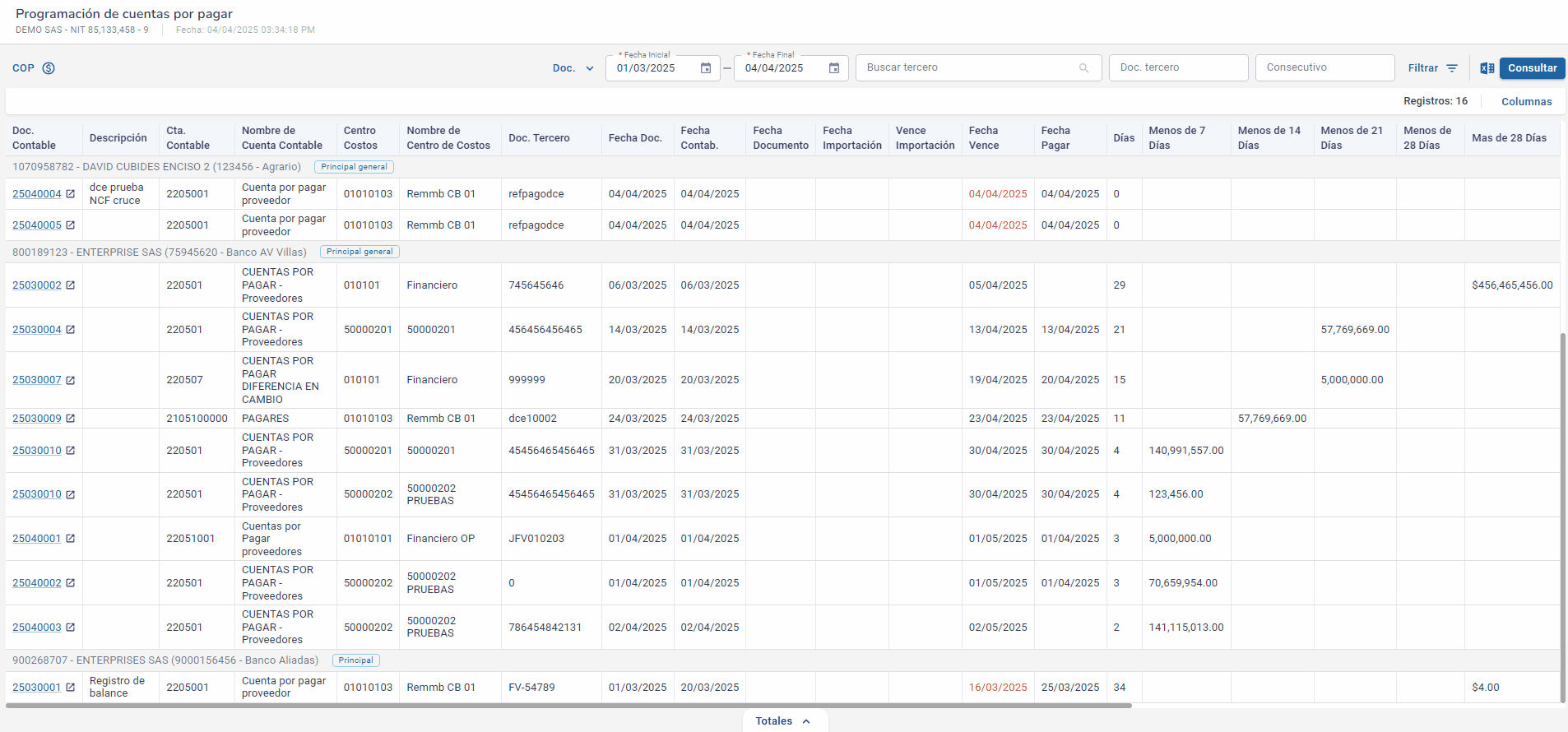Open document link 25030001
1568x732 pixels.
click(37, 688)
